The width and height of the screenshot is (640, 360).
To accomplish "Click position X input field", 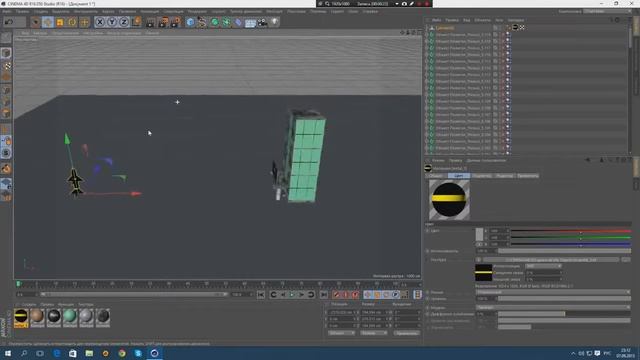I will tap(342, 312).
